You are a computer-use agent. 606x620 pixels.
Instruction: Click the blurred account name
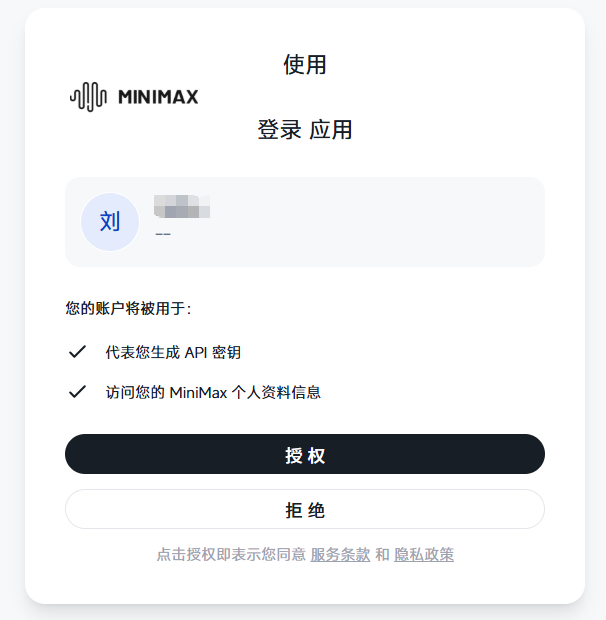pos(182,209)
